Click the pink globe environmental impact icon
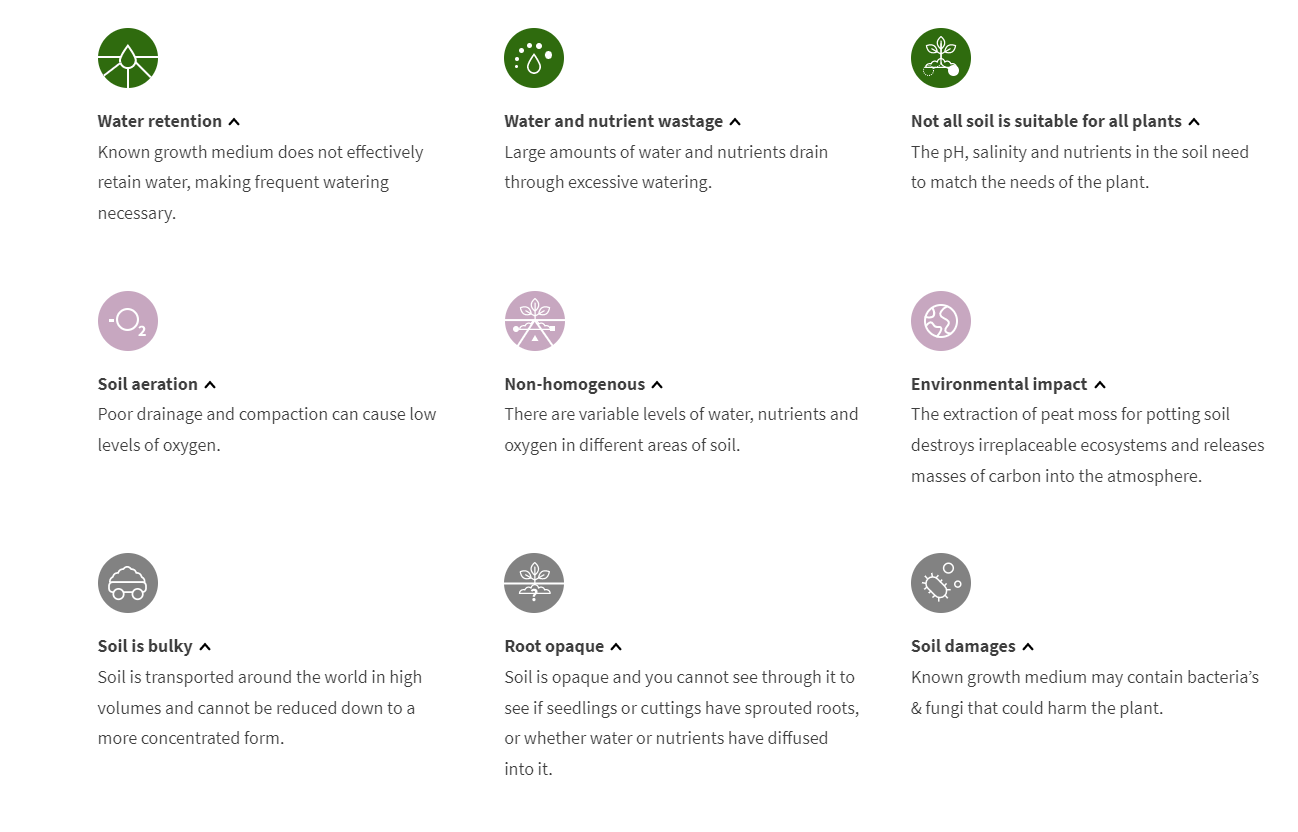This screenshot has width=1298, height=832. [941, 321]
